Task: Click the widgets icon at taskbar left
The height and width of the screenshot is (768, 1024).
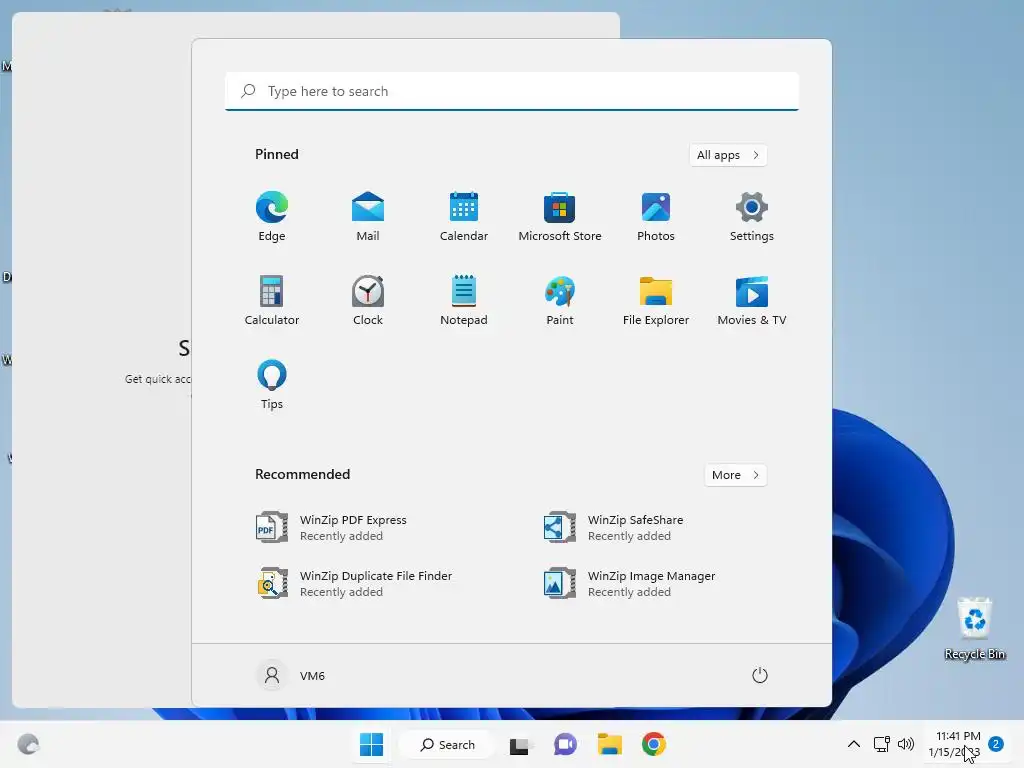Action: point(28,744)
